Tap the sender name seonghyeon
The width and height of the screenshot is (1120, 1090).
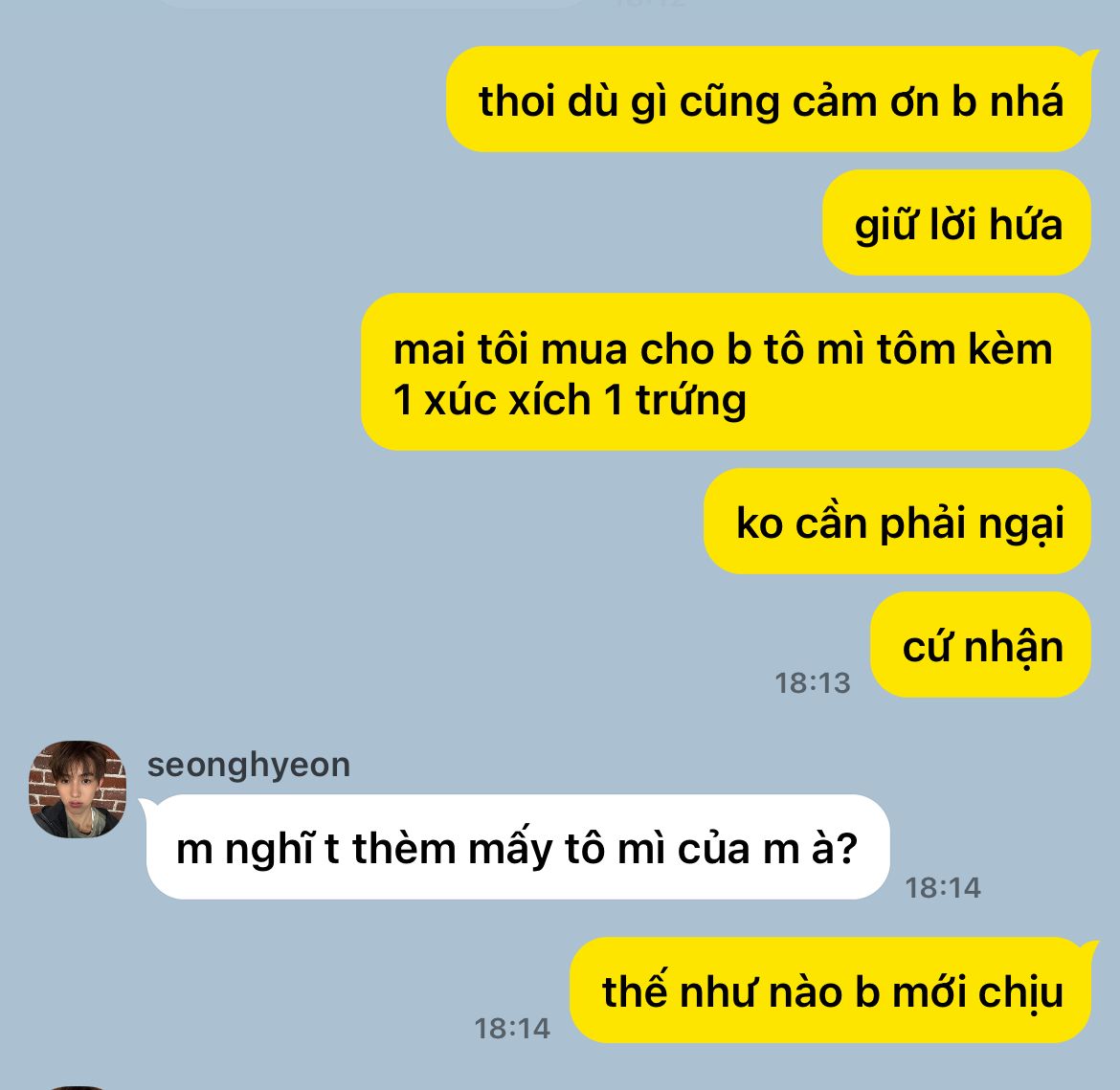[x=249, y=765]
